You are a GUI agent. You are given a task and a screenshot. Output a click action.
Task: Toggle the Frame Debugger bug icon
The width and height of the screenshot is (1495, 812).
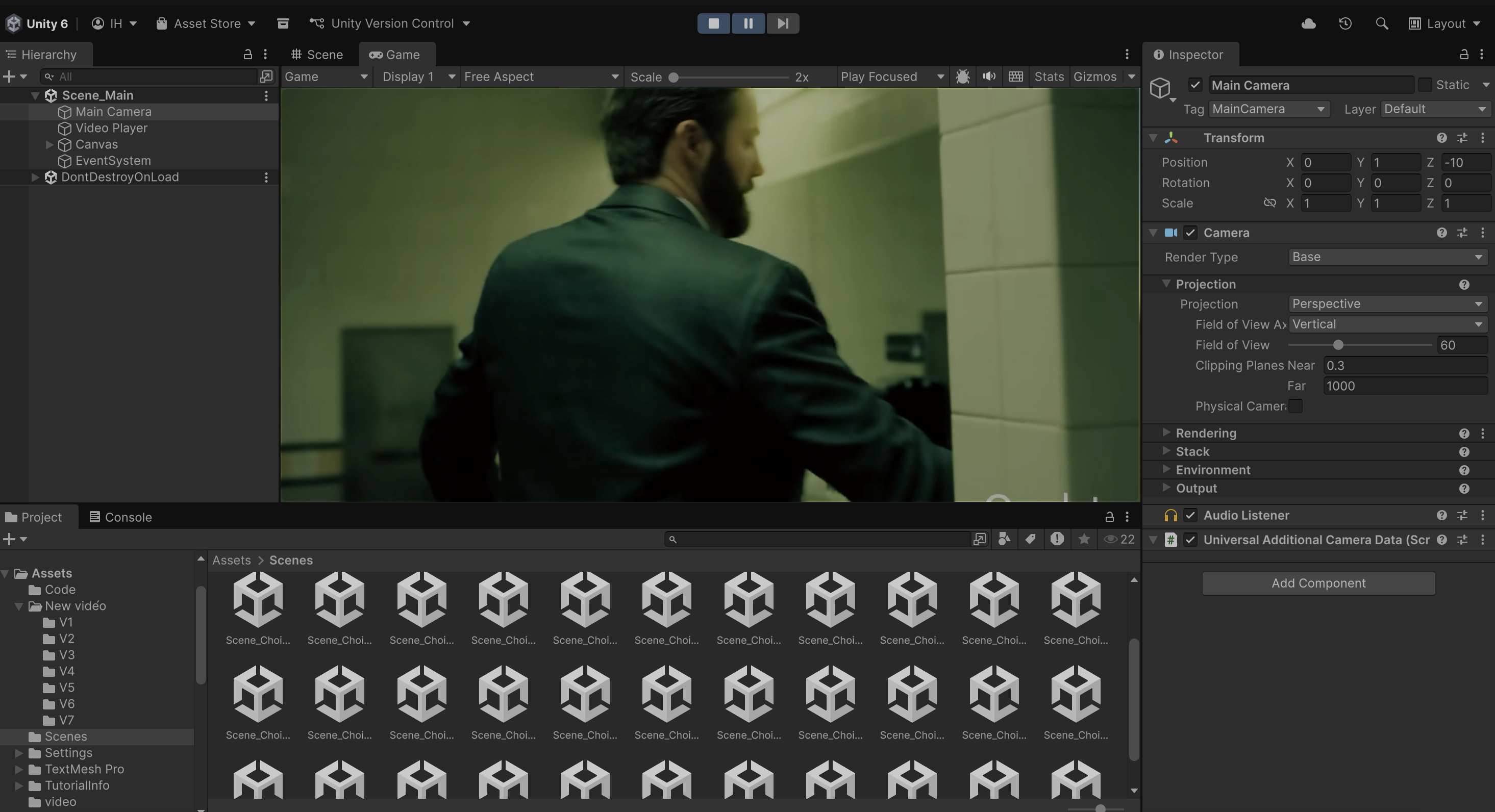pos(962,77)
